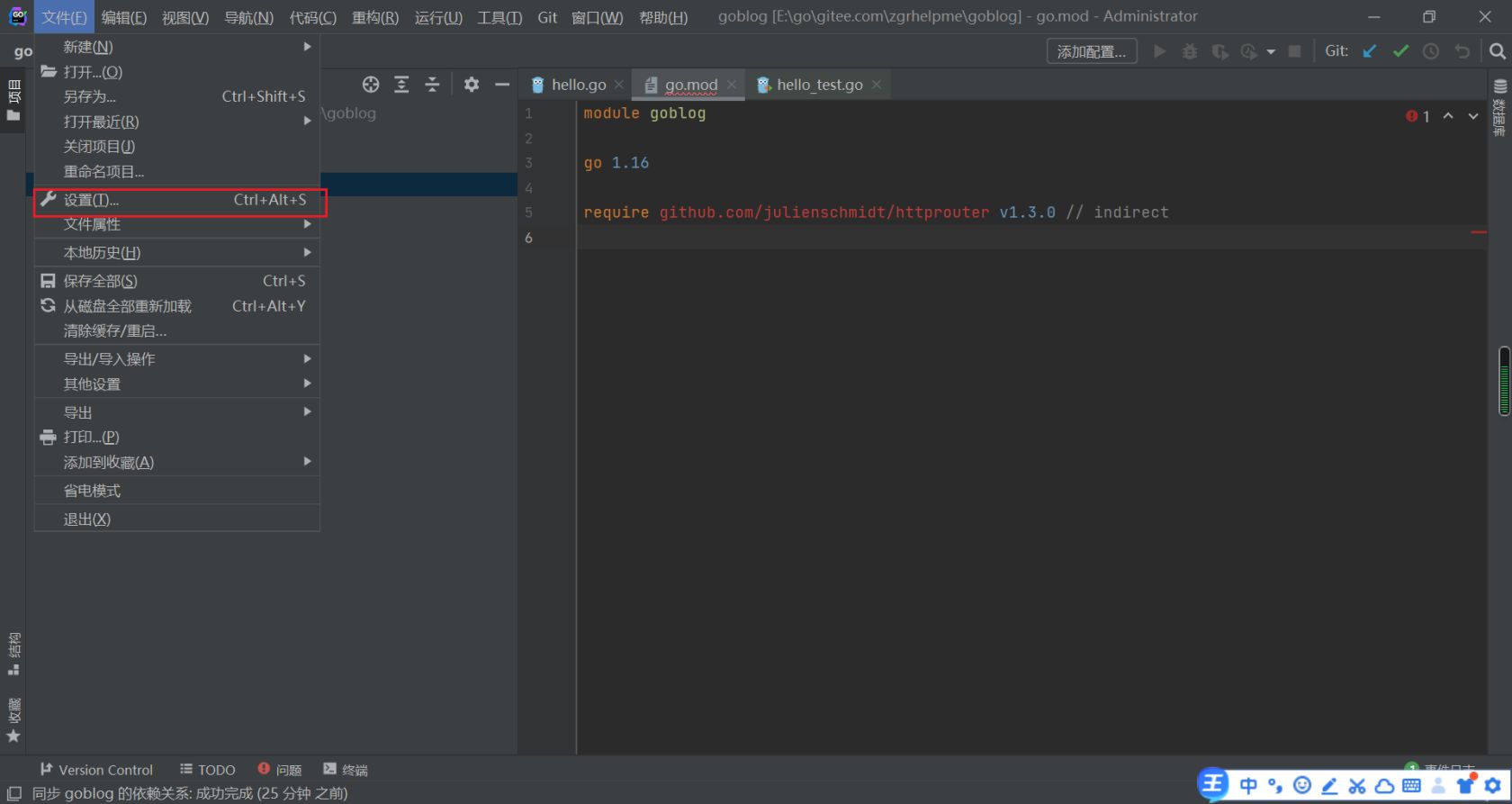This screenshot has height=804, width=1512.
Task: Expand File Properties (文件属性) submenu
Action: [x=177, y=224]
